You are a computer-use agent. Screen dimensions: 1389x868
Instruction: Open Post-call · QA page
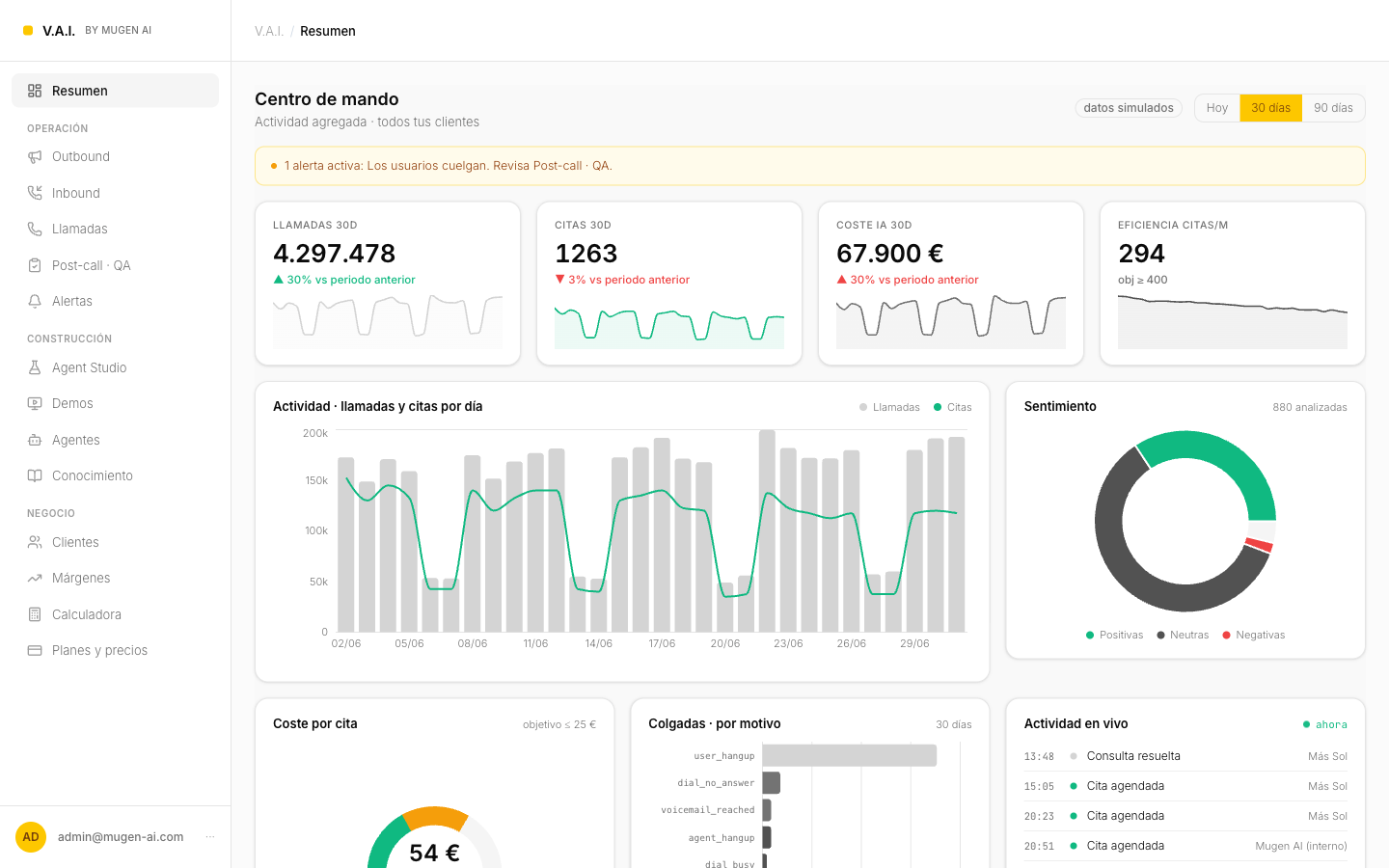click(115, 265)
